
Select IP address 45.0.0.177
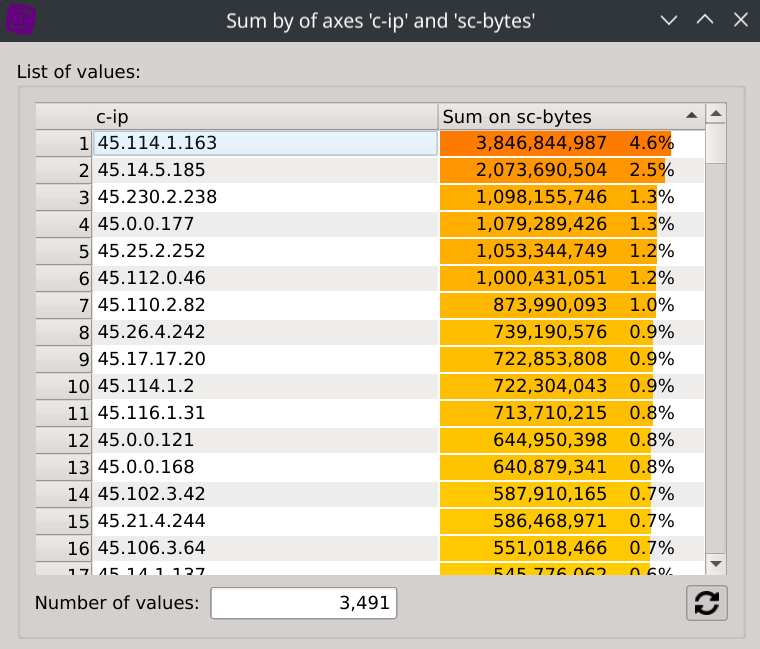click(x=265, y=224)
